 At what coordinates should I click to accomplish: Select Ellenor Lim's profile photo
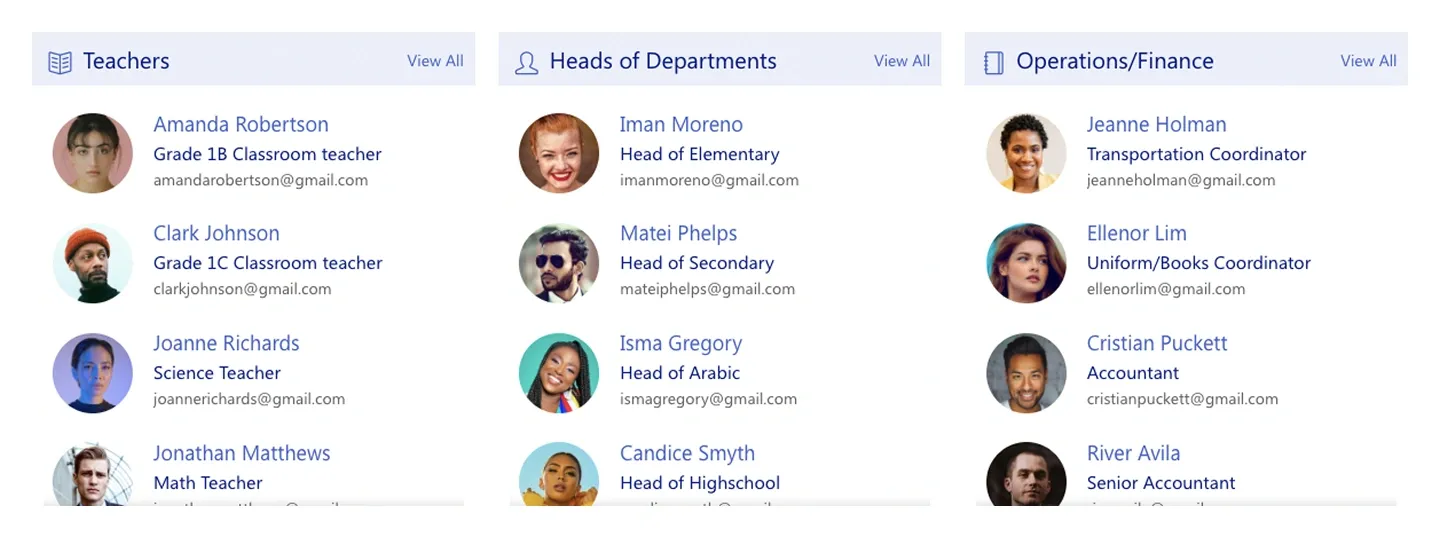point(1026,263)
